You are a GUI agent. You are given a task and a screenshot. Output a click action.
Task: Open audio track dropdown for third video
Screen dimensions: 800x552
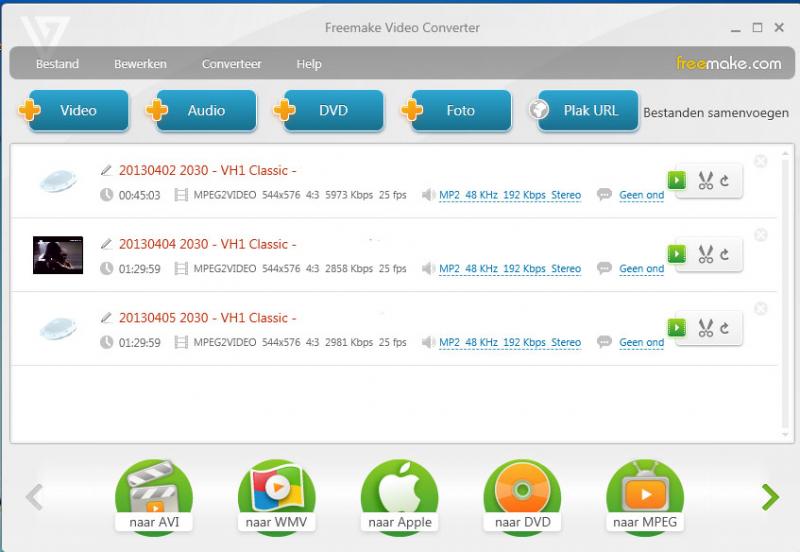(510, 343)
